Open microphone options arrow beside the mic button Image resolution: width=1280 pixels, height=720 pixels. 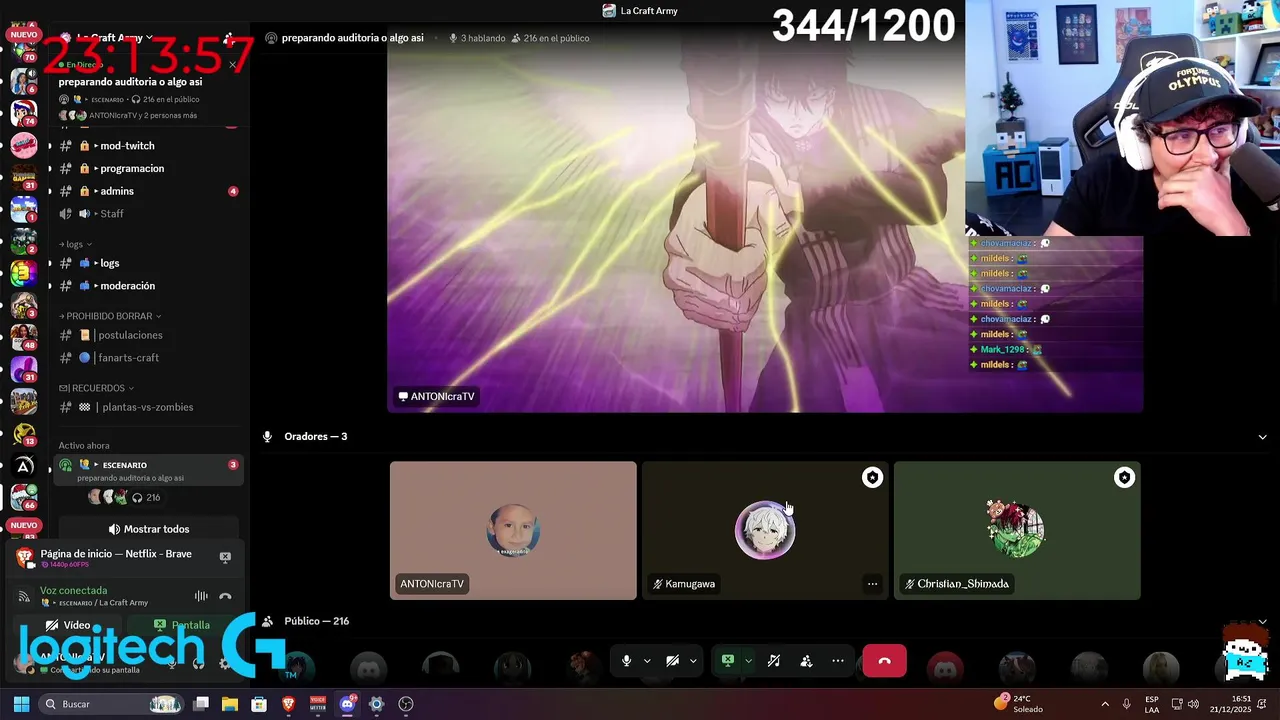point(647,661)
